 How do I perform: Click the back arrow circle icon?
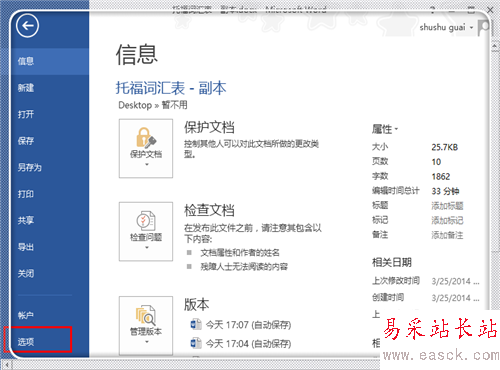(27, 26)
